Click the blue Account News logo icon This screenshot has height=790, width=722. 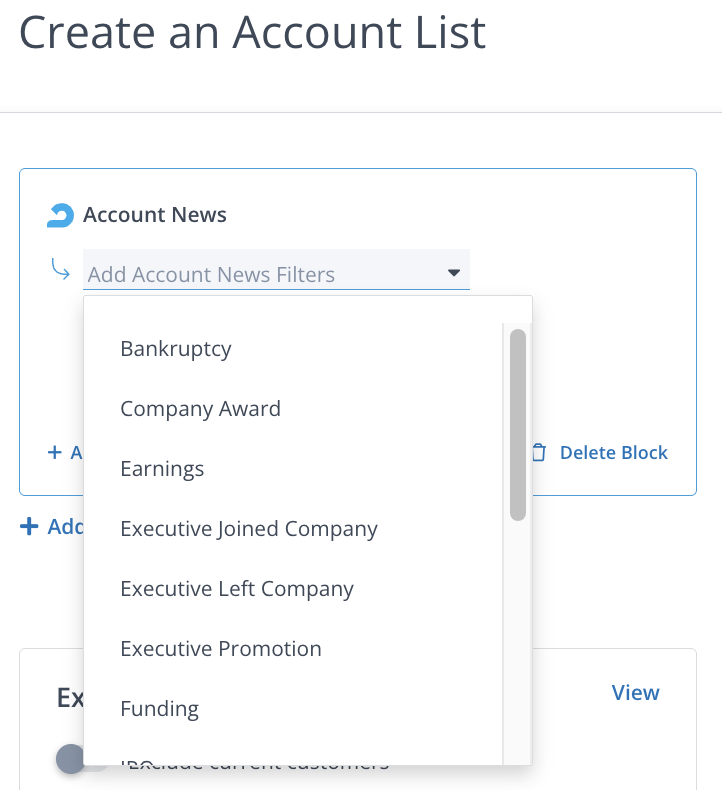point(61,215)
